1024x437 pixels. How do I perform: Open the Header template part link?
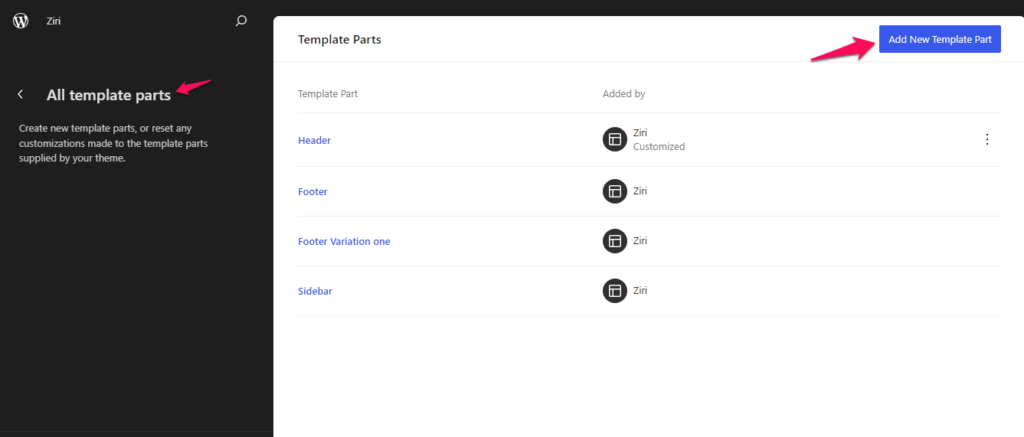314,140
